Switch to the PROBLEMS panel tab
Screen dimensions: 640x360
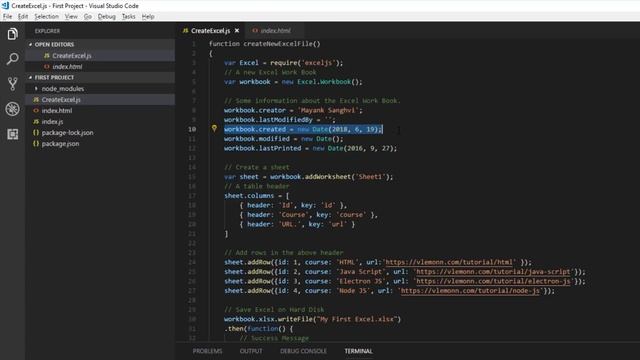[207, 351]
